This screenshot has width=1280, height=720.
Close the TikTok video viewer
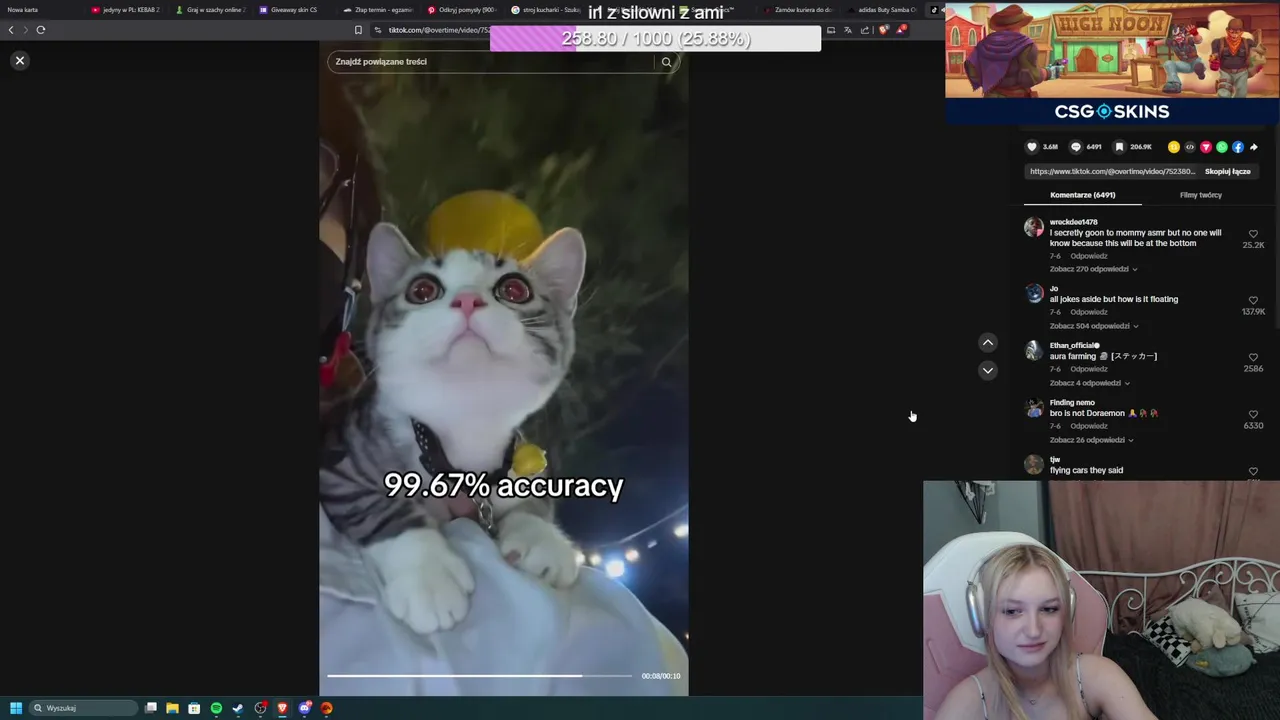point(19,61)
